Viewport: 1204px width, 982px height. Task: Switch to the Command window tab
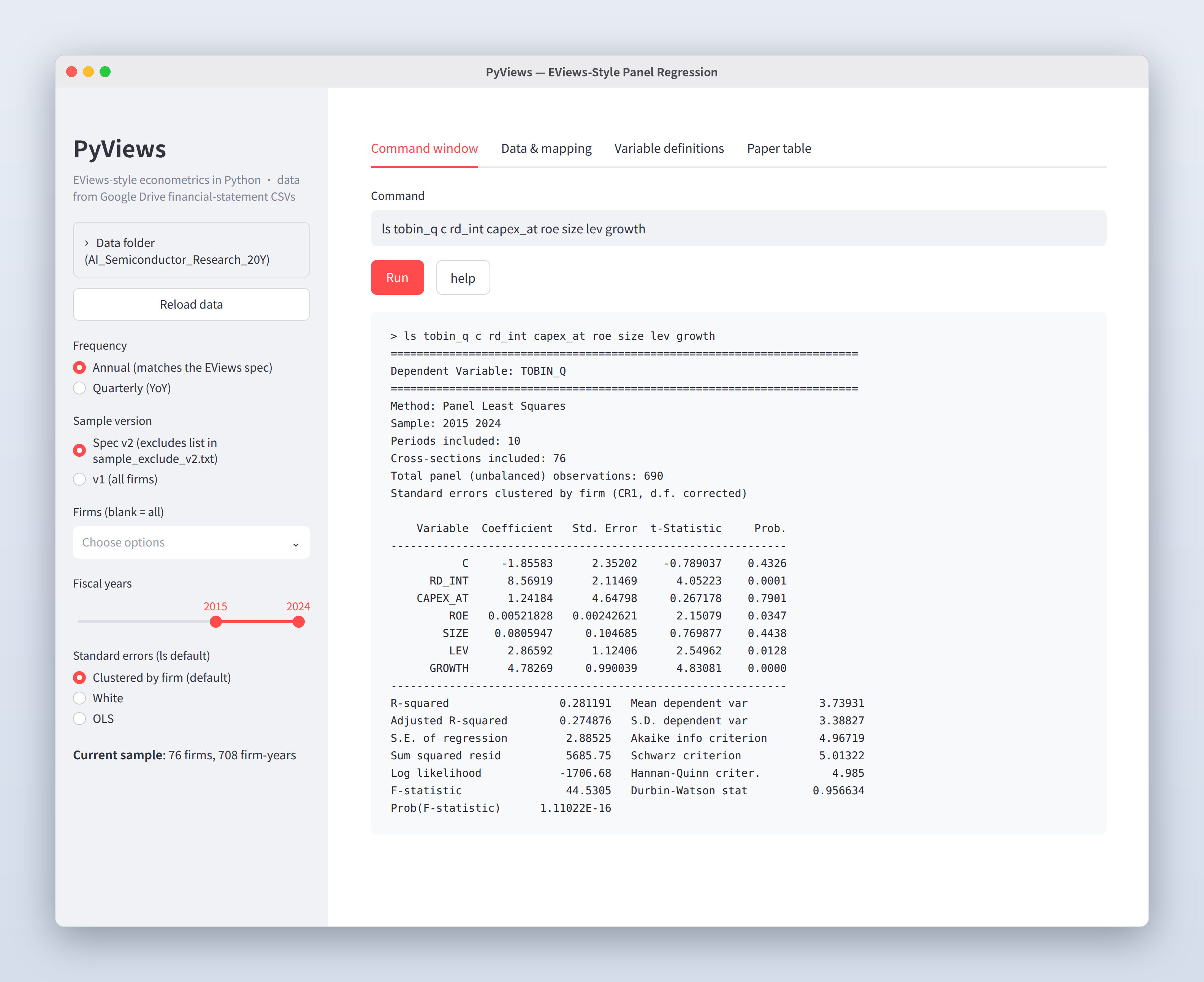click(x=425, y=149)
